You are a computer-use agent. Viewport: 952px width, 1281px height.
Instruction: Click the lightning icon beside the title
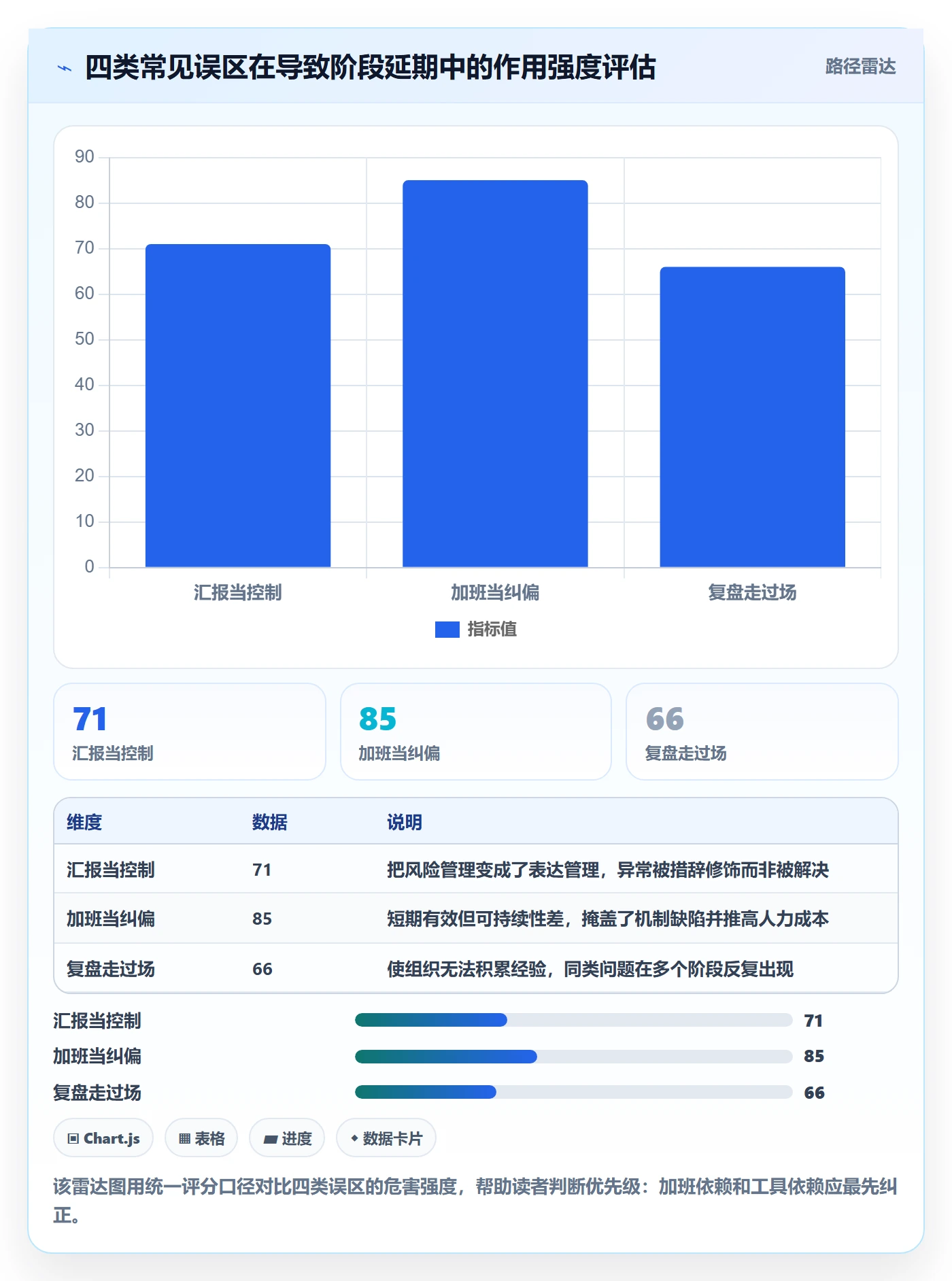pyautogui.click(x=65, y=68)
